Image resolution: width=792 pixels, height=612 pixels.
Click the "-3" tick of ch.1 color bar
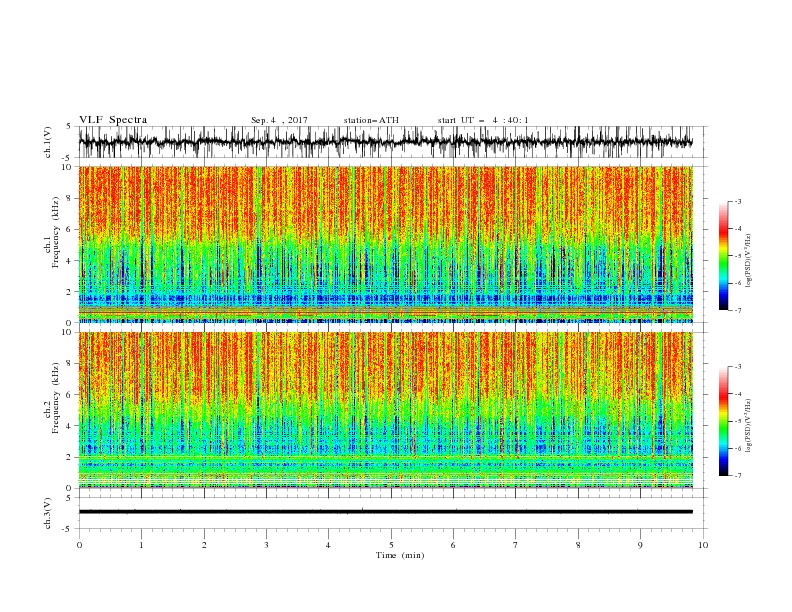(737, 201)
